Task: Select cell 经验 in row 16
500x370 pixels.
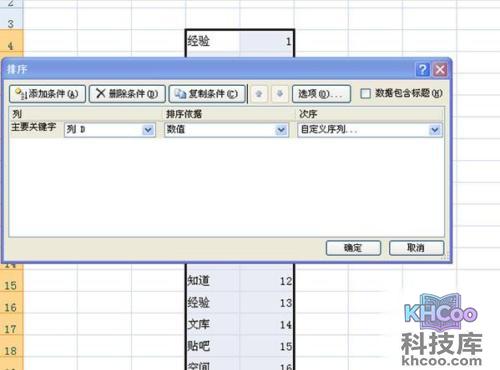Action: tap(212, 302)
